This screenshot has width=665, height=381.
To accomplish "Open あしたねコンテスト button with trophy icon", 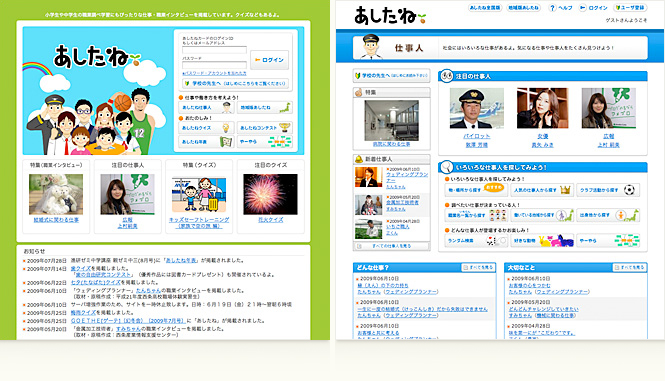I will click(x=265, y=128).
